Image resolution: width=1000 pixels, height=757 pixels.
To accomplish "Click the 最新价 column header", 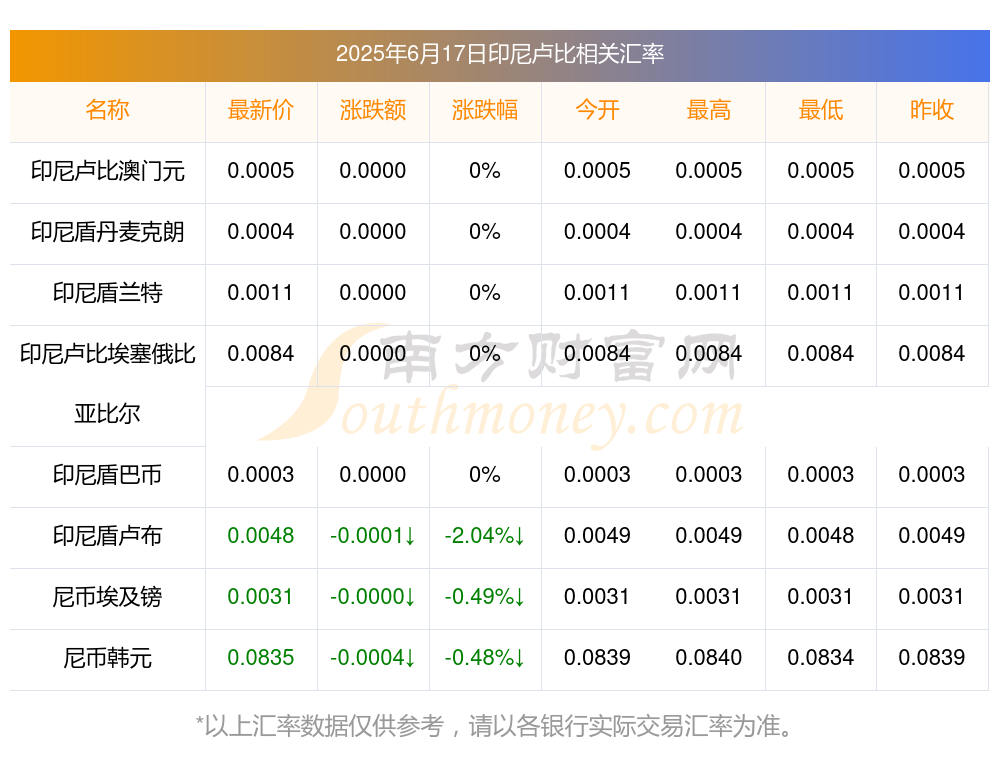I will [x=261, y=110].
